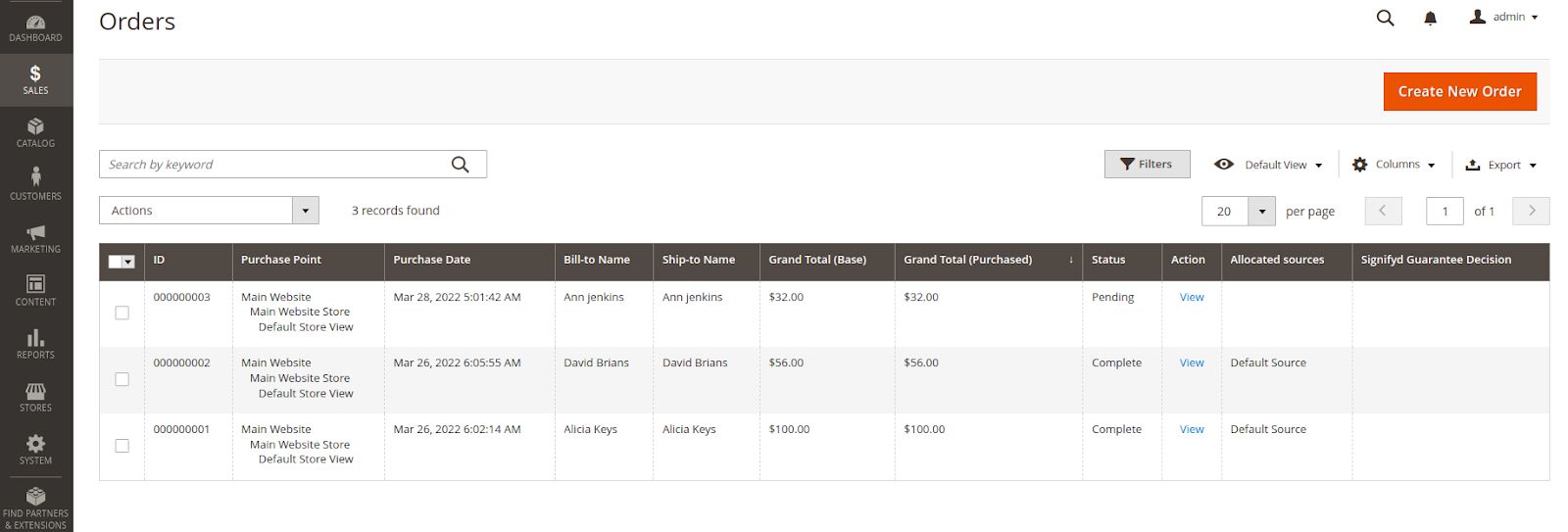Screen dimensions: 1568x532
Task: Click the Columns gear icon
Action: pos(1359,165)
